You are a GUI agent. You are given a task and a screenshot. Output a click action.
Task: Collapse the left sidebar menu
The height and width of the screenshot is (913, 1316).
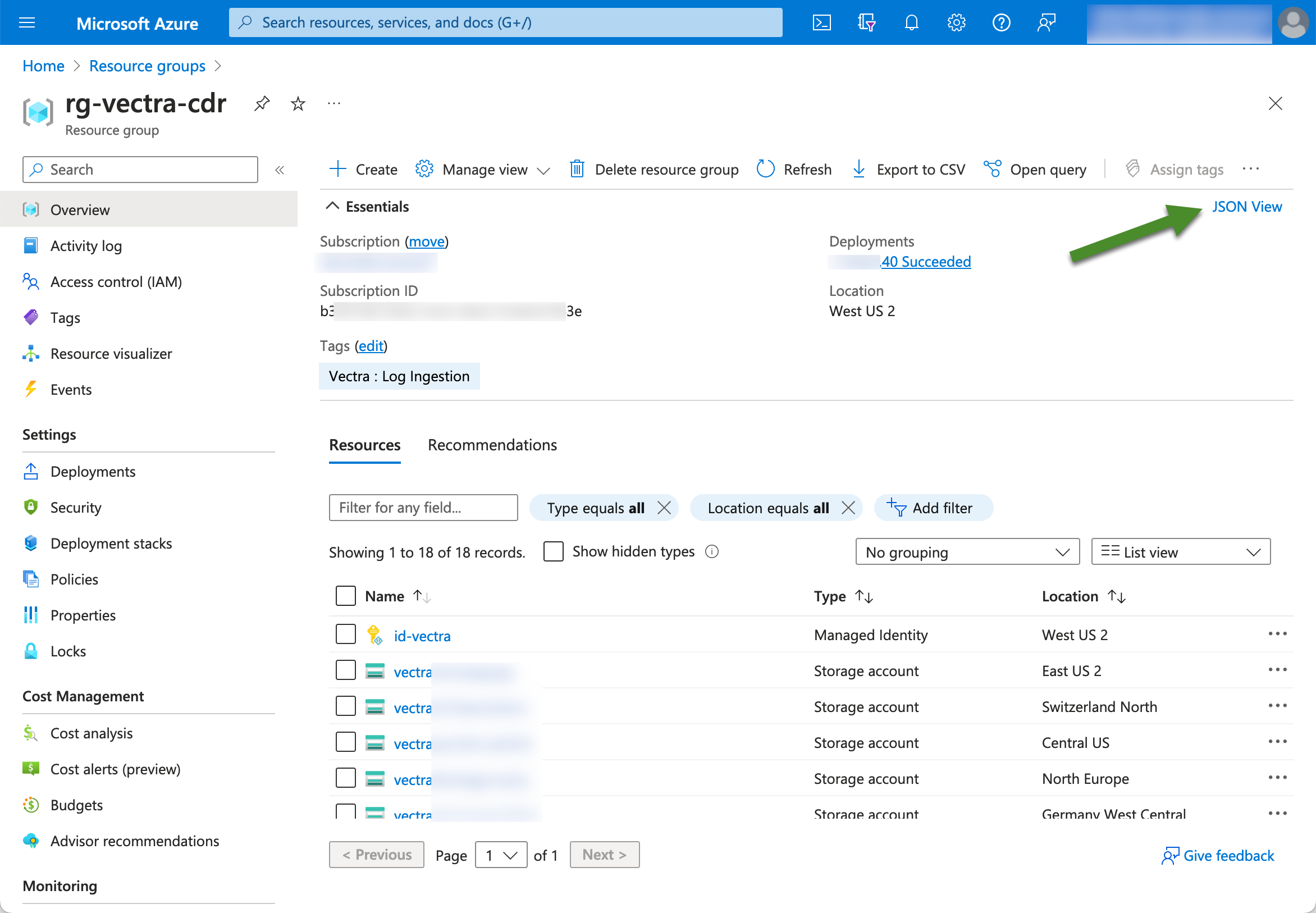click(x=280, y=170)
